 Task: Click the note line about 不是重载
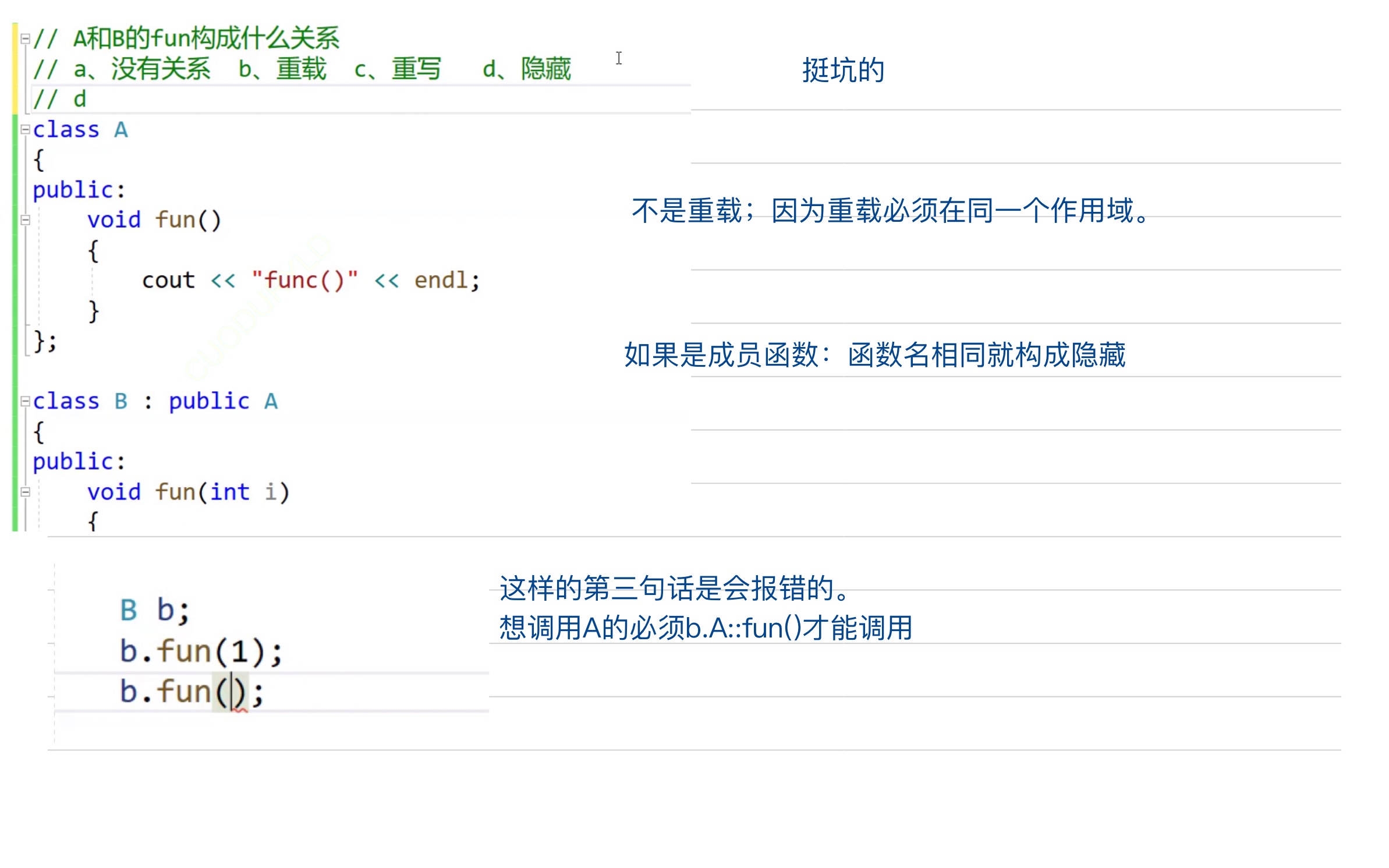coord(891,211)
